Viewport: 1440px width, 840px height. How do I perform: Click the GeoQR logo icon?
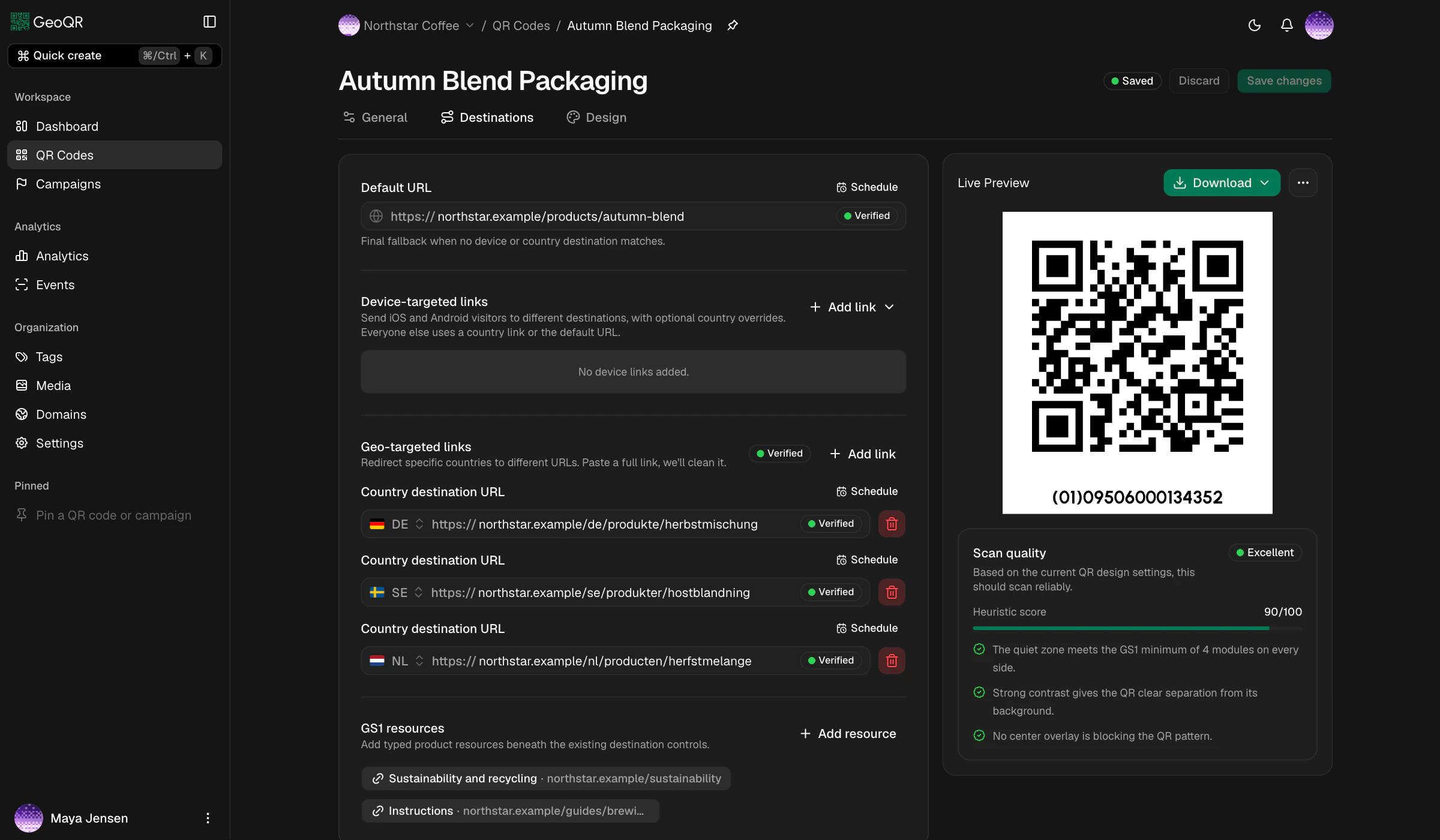(x=20, y=22)
